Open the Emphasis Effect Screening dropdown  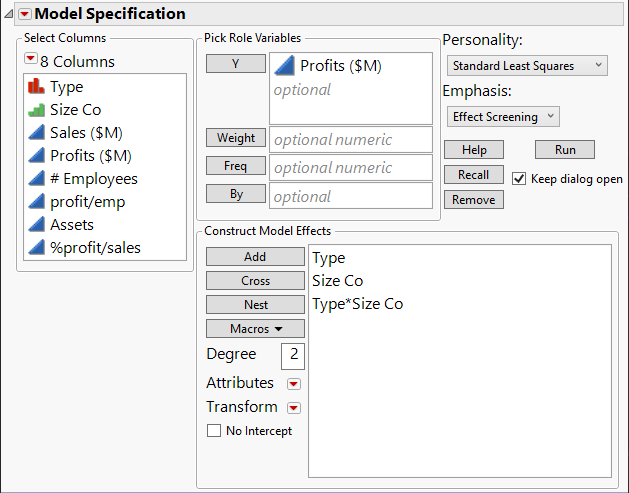503,116
